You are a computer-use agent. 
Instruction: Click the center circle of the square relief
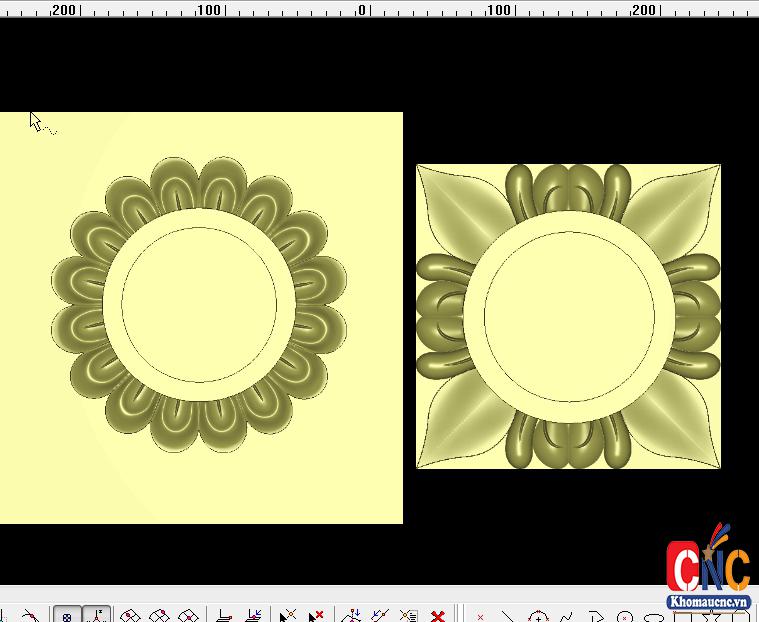point(569,316)
